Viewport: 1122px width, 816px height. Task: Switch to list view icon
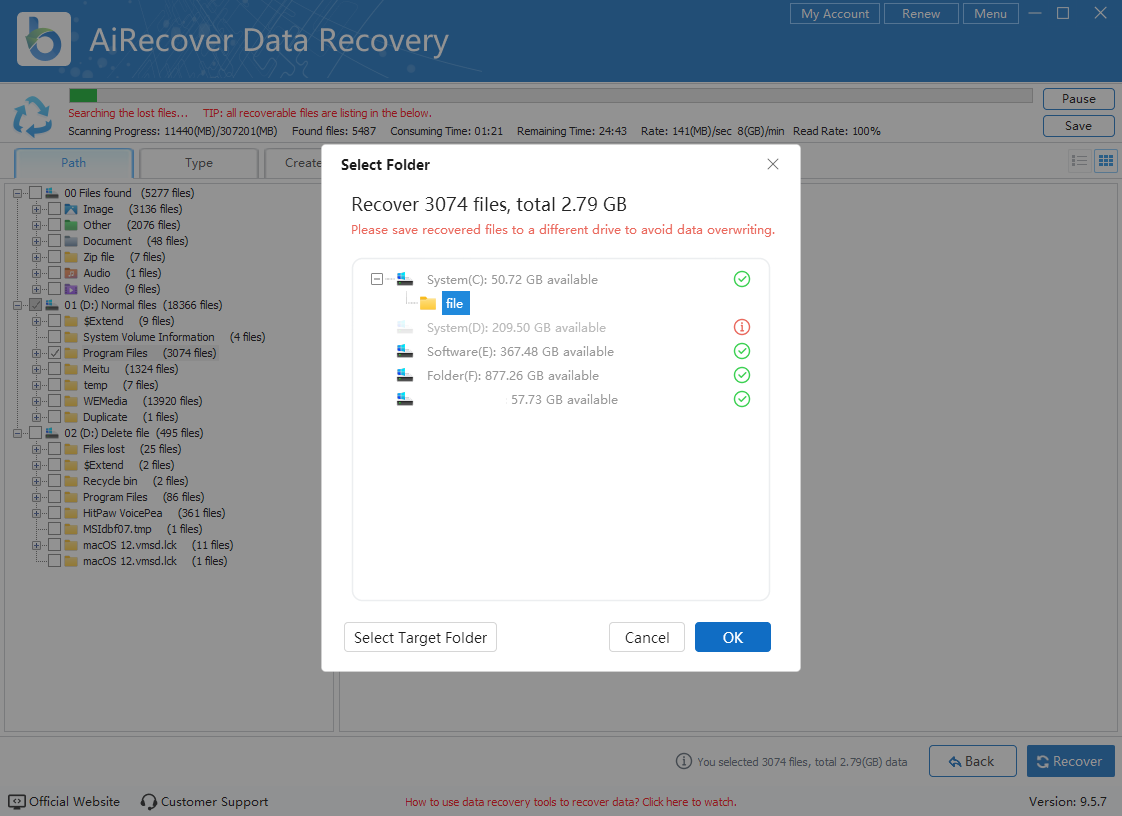1080,161
